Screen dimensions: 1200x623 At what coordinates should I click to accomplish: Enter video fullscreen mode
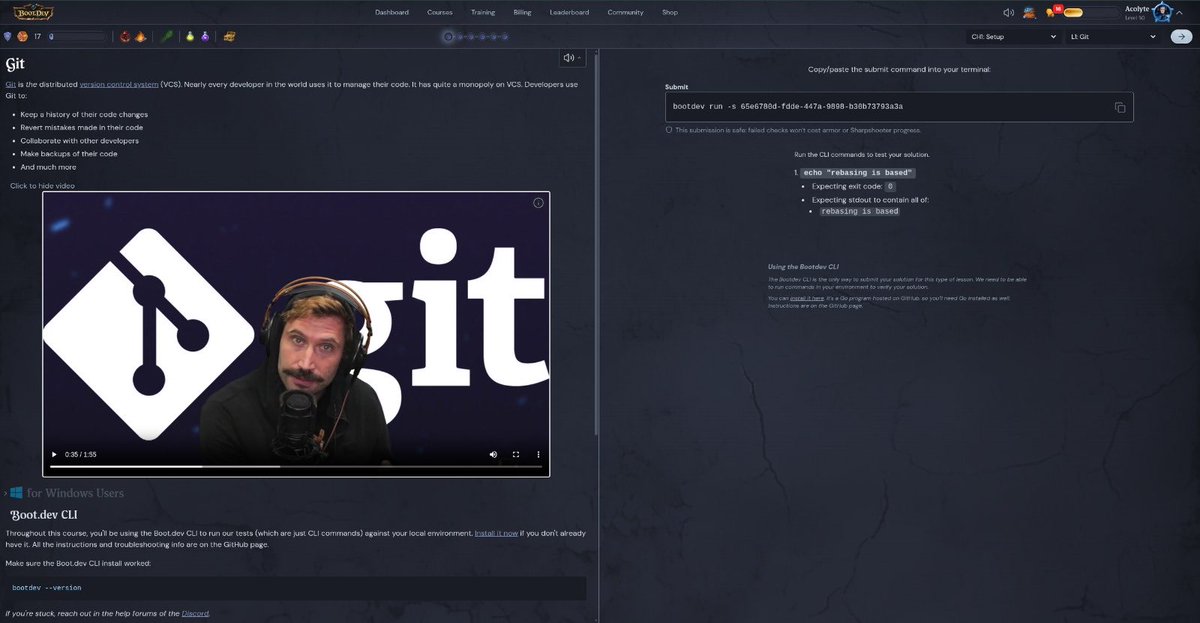(x=516, y=454)
